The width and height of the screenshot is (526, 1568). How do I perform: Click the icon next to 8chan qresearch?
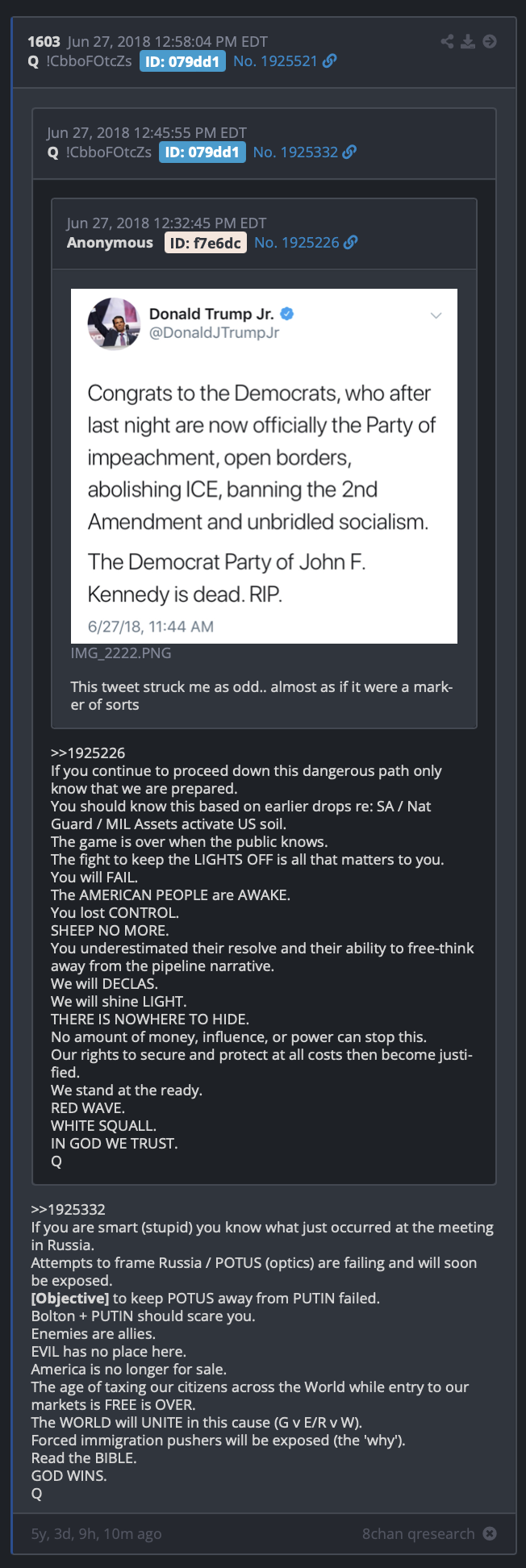[x=490, y=1533]
